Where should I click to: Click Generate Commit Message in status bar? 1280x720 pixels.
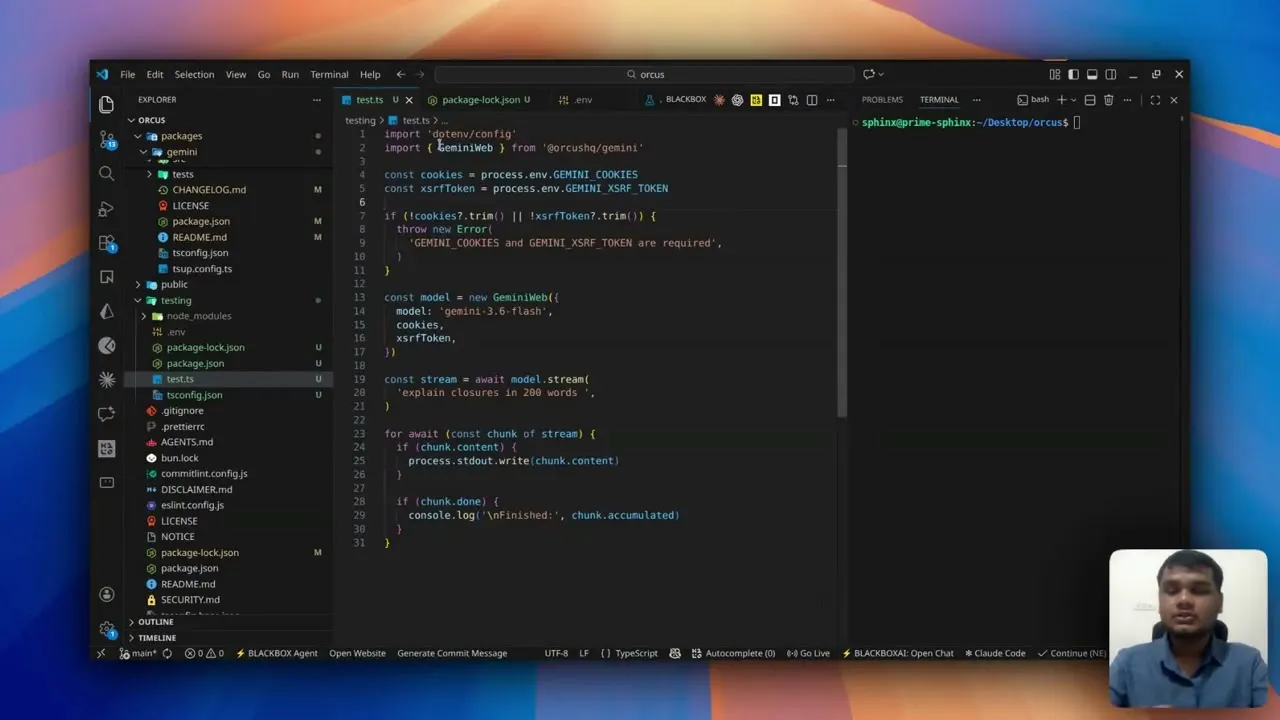(452, 653)
